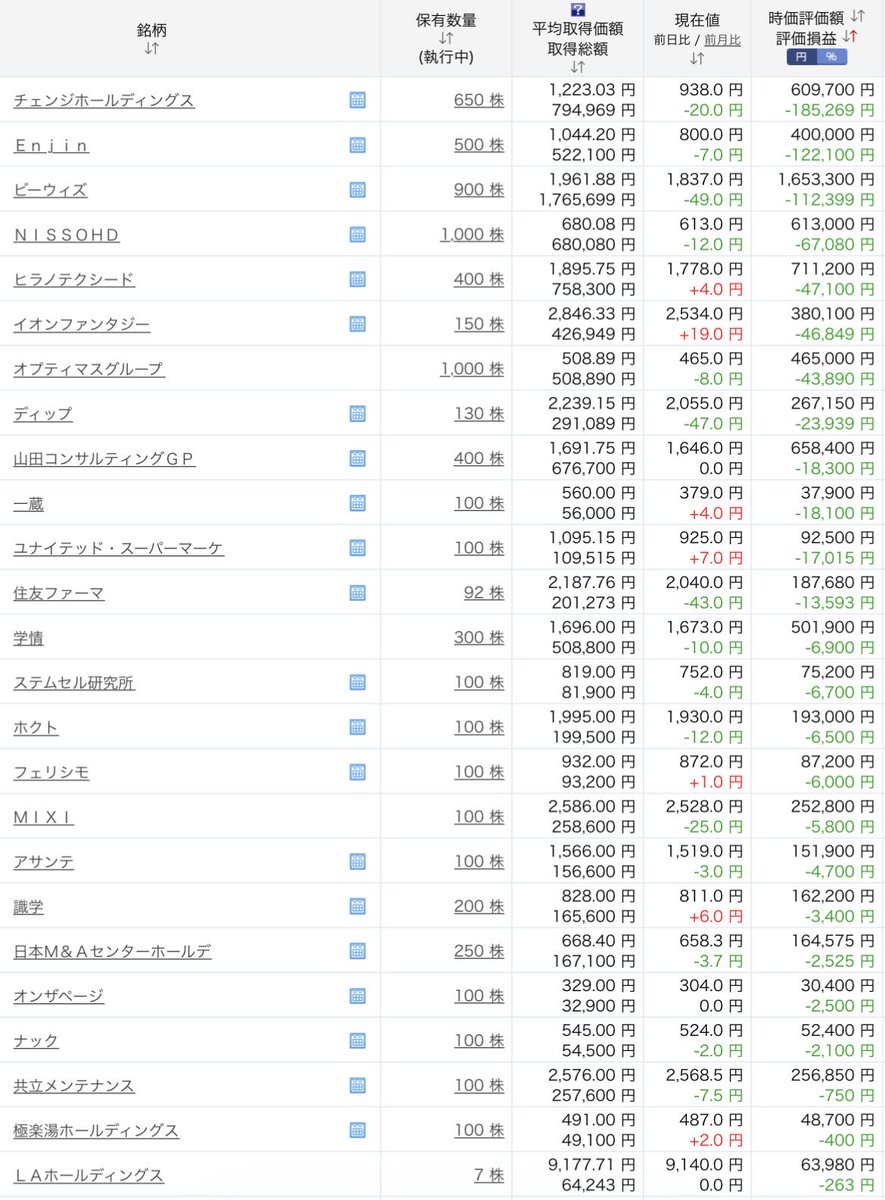Open the calendar icon for ステムセル研究所
The image size is (885, 1200).
click(x=357, y=682)
